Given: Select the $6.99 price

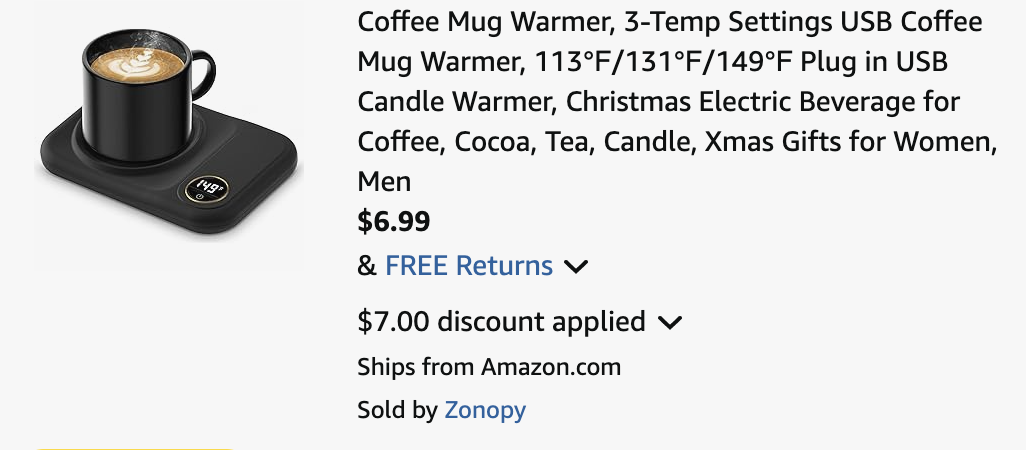Looking at the screenshot, I should click(394, 221).
